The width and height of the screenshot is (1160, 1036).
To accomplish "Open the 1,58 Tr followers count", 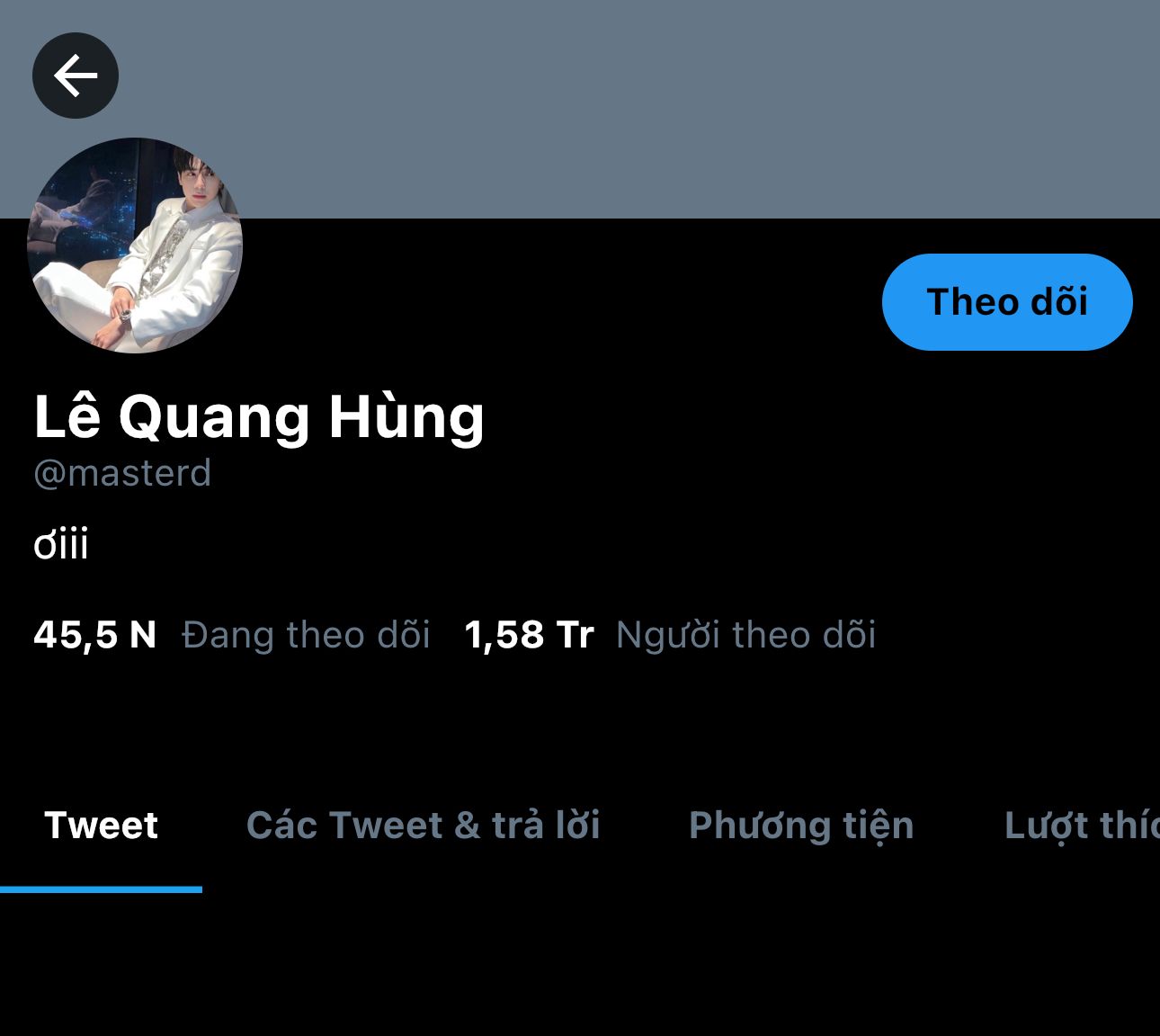I will click(x=529, y=635).
